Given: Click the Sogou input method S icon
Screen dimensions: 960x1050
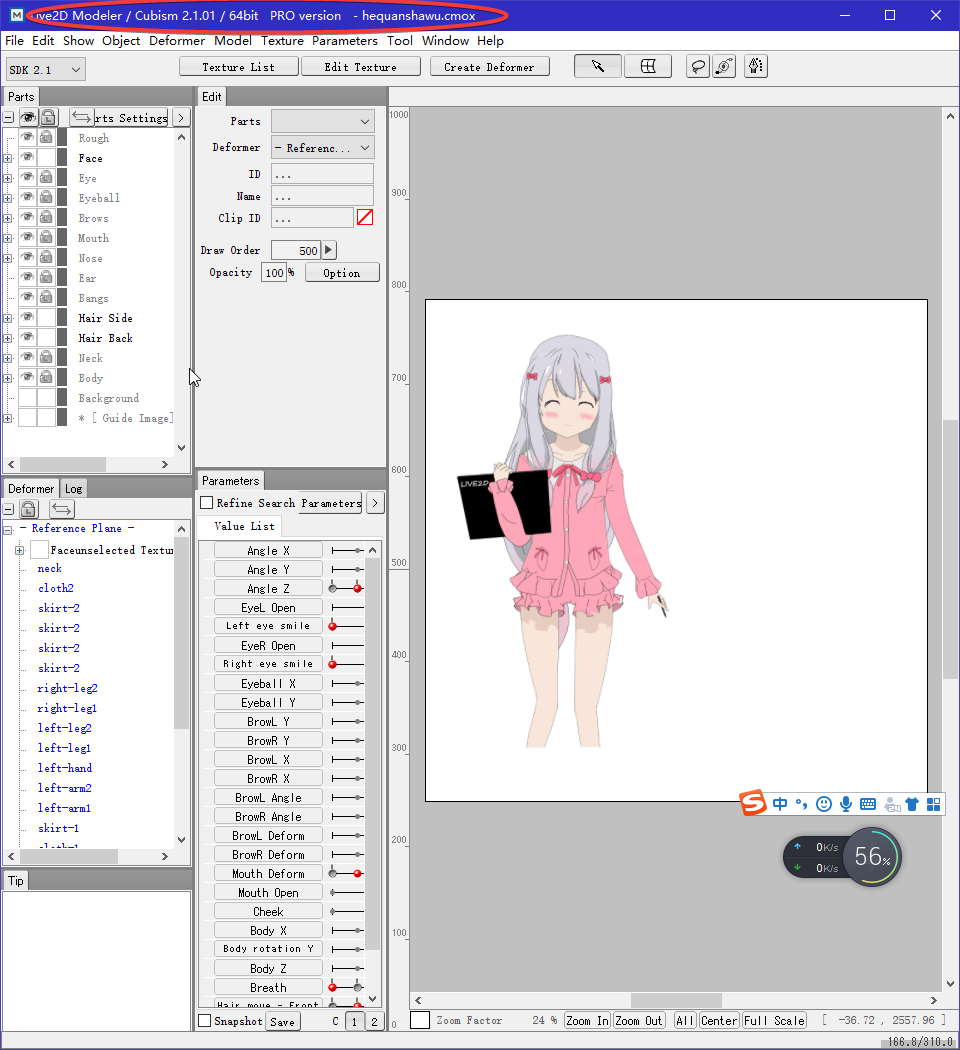Looking at the screenshot, I should [x=753, y=803].
